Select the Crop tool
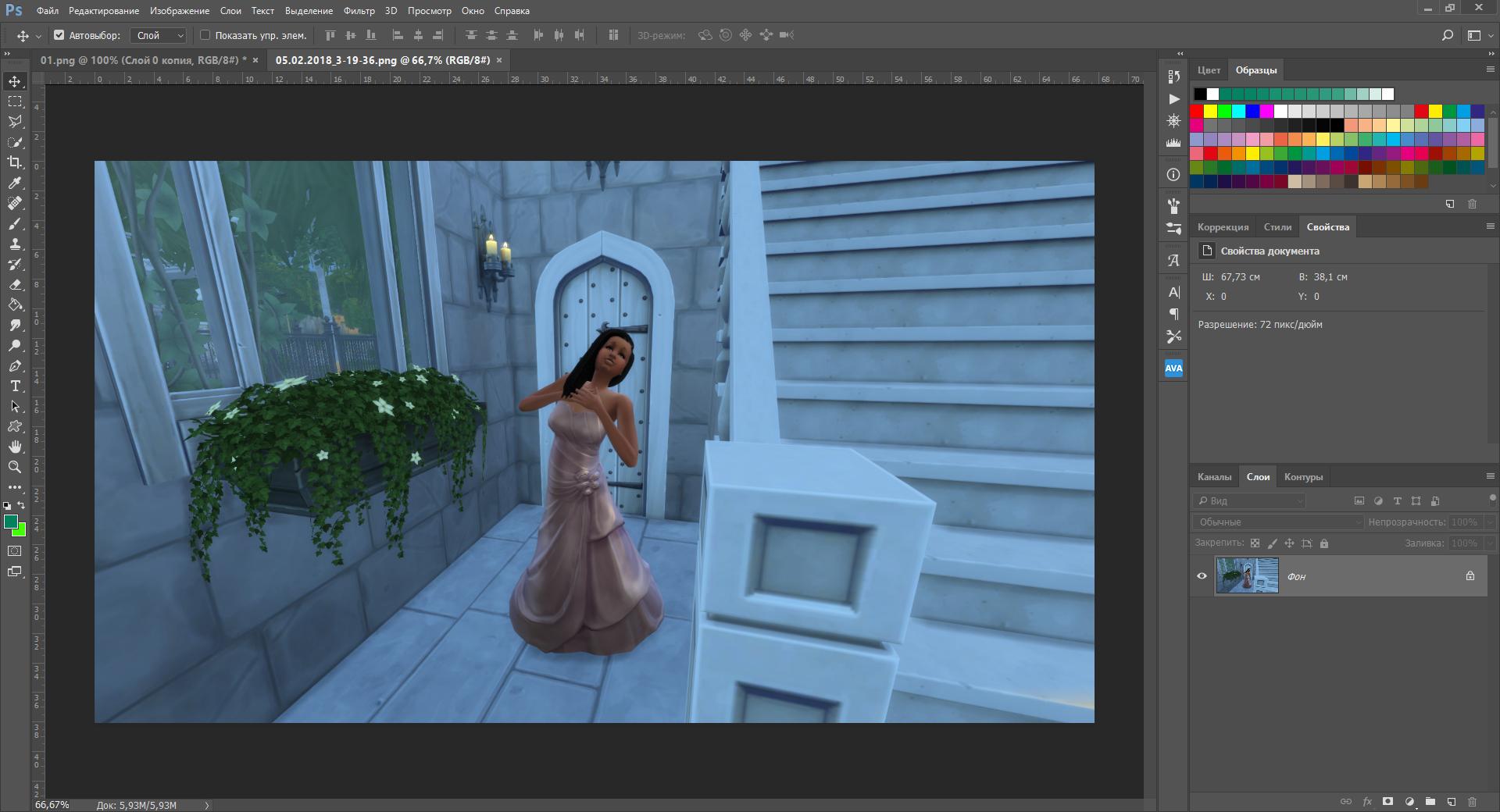The width and height of the screenshot is (1500, 812). 15,162
